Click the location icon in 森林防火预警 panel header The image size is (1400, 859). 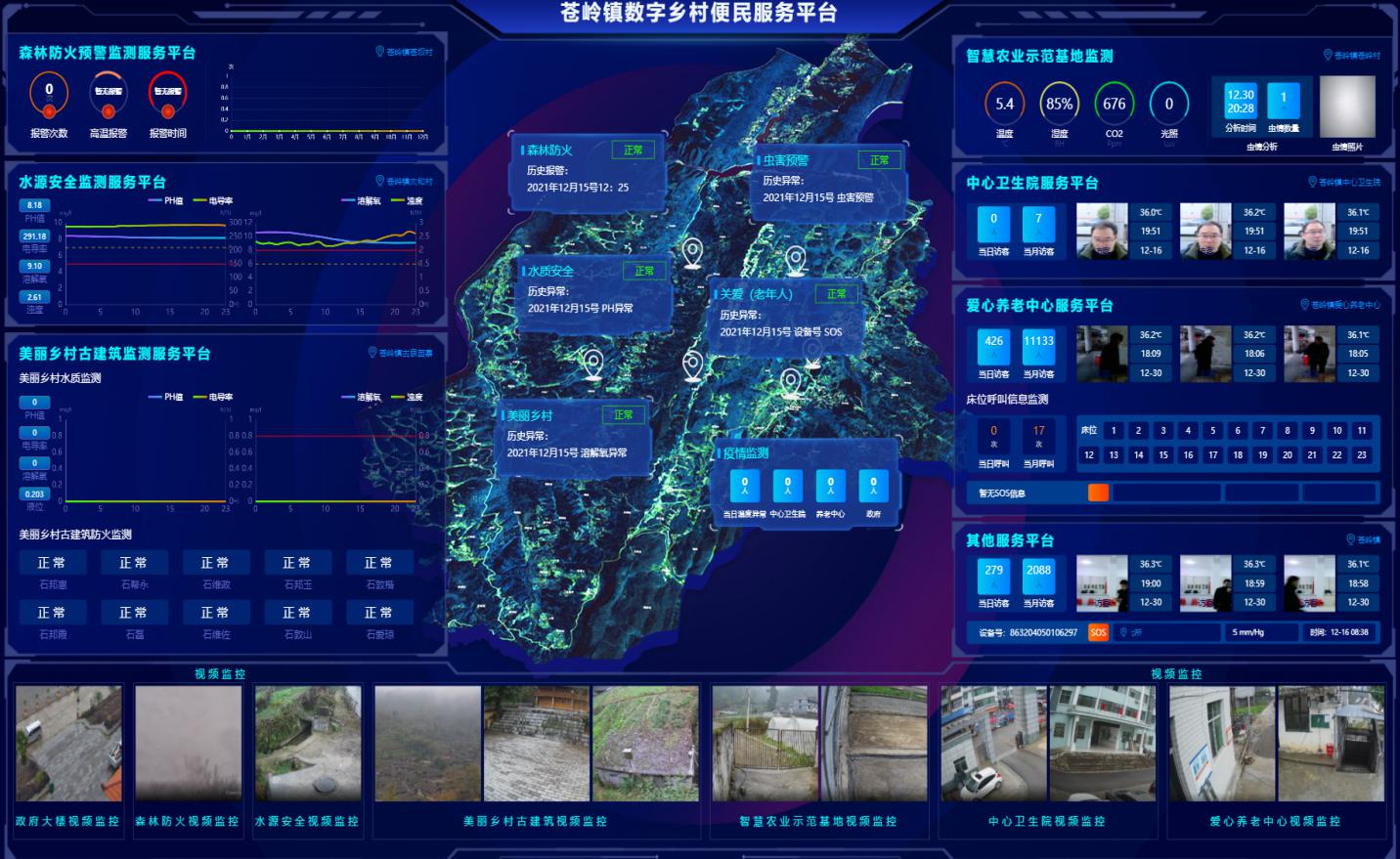380,52
